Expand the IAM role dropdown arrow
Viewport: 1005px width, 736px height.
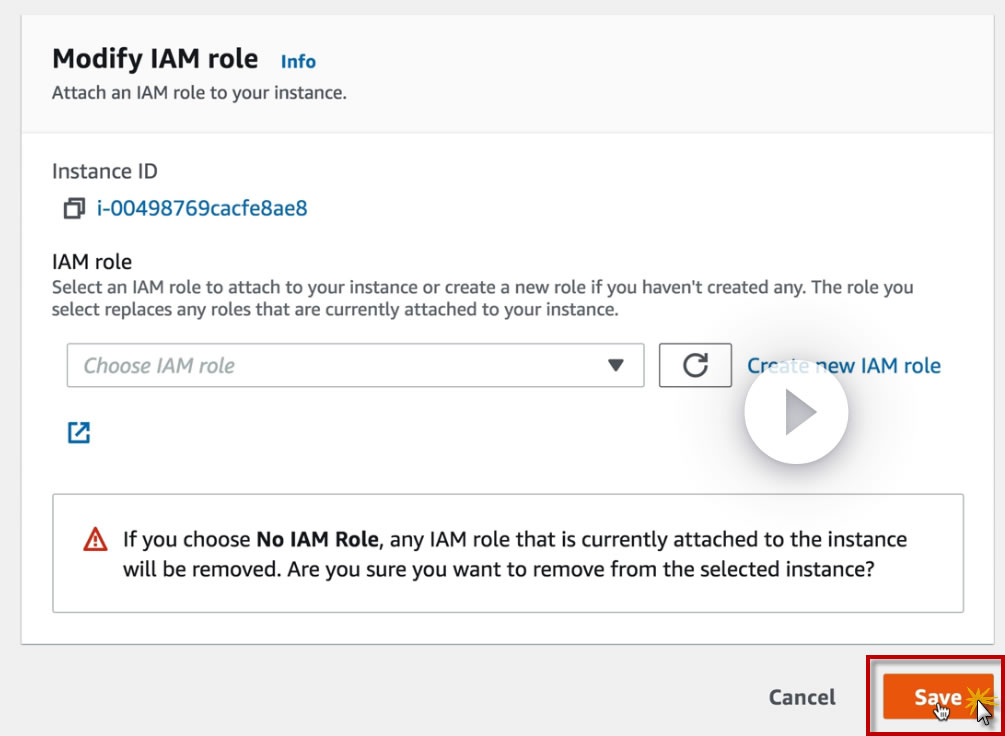point(616,366)
